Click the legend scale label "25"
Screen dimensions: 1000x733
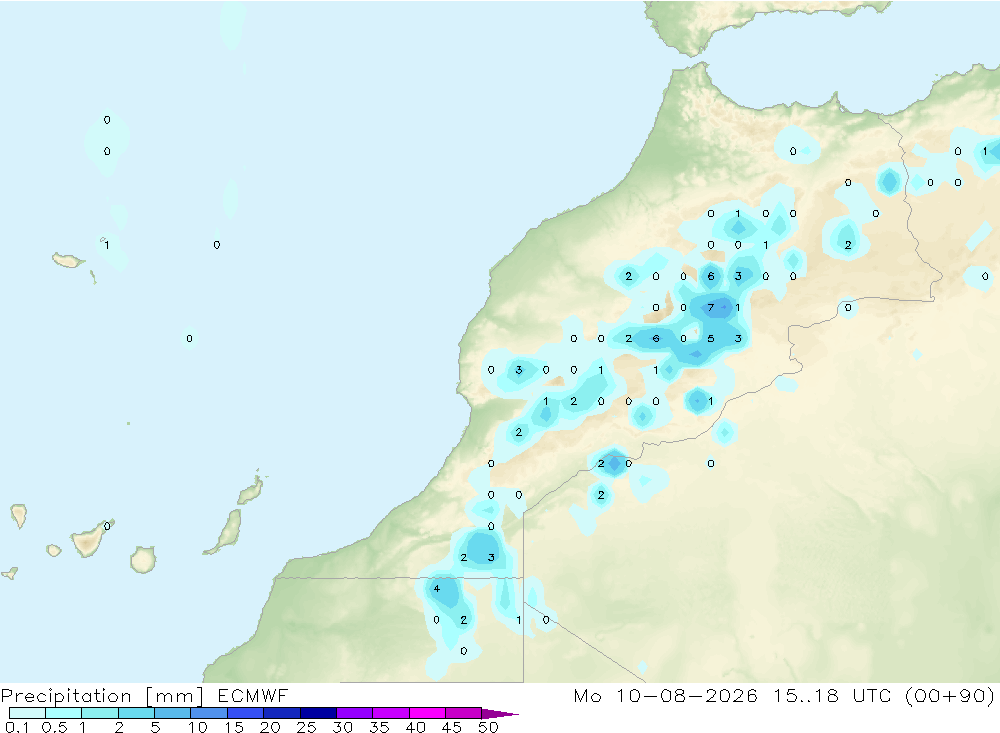306,727
